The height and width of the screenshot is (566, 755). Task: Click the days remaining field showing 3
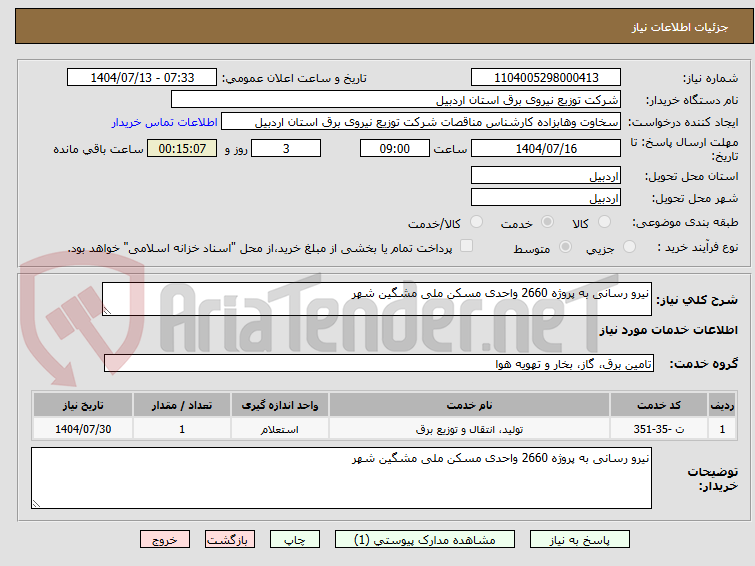[x=286, y=148]
